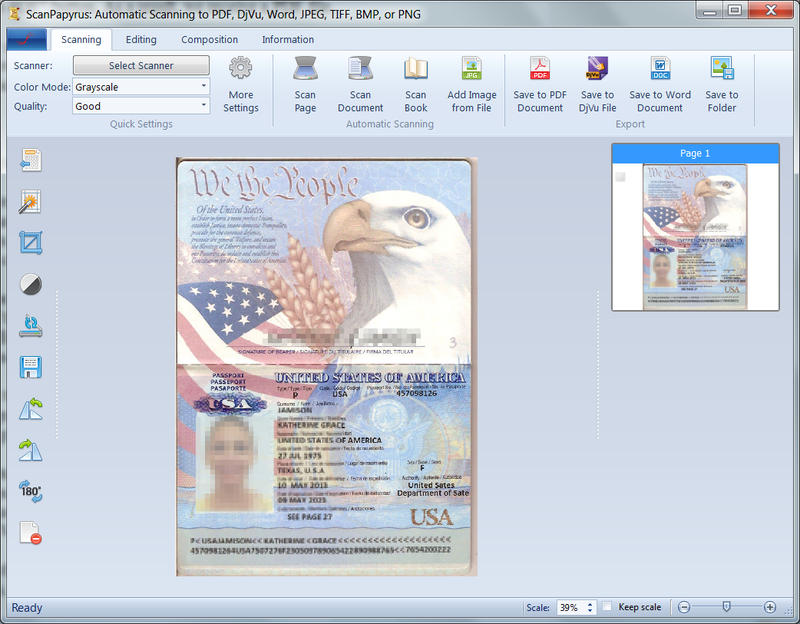Click the Quick Settings group label

[141, 124]
